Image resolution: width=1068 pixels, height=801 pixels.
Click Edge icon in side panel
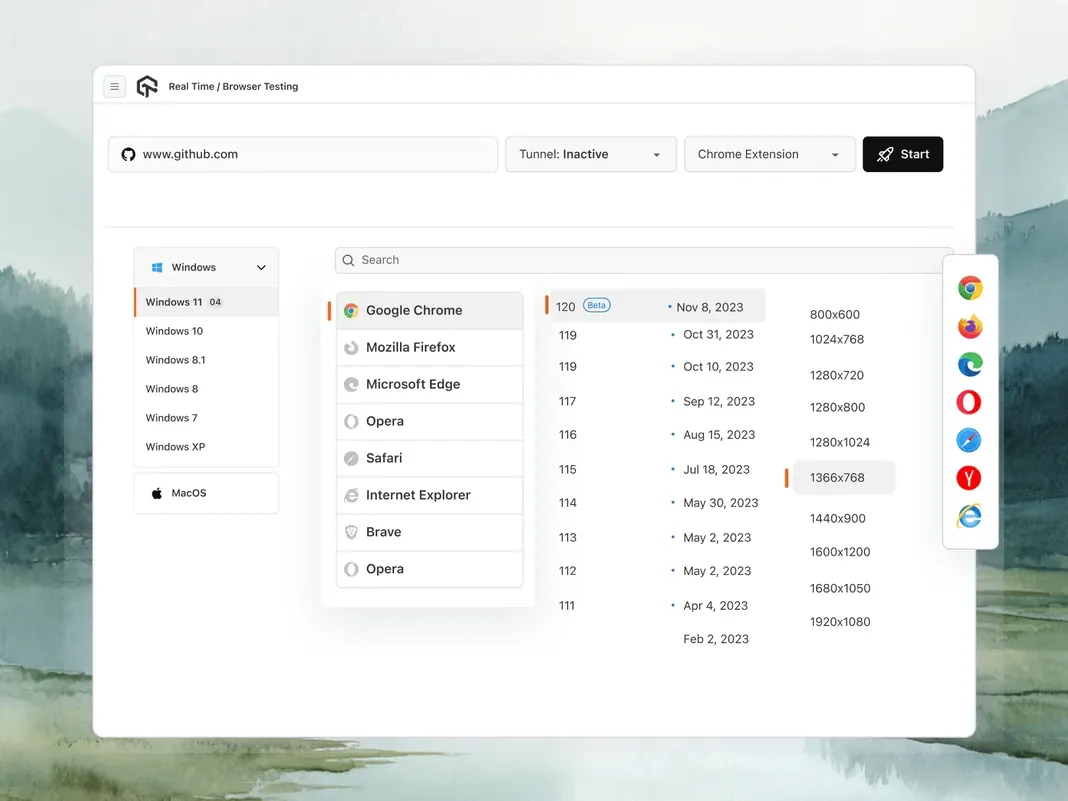click(970, 364)
